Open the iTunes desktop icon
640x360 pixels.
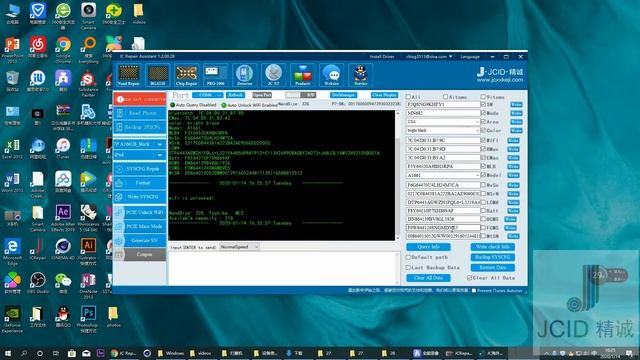63,149
